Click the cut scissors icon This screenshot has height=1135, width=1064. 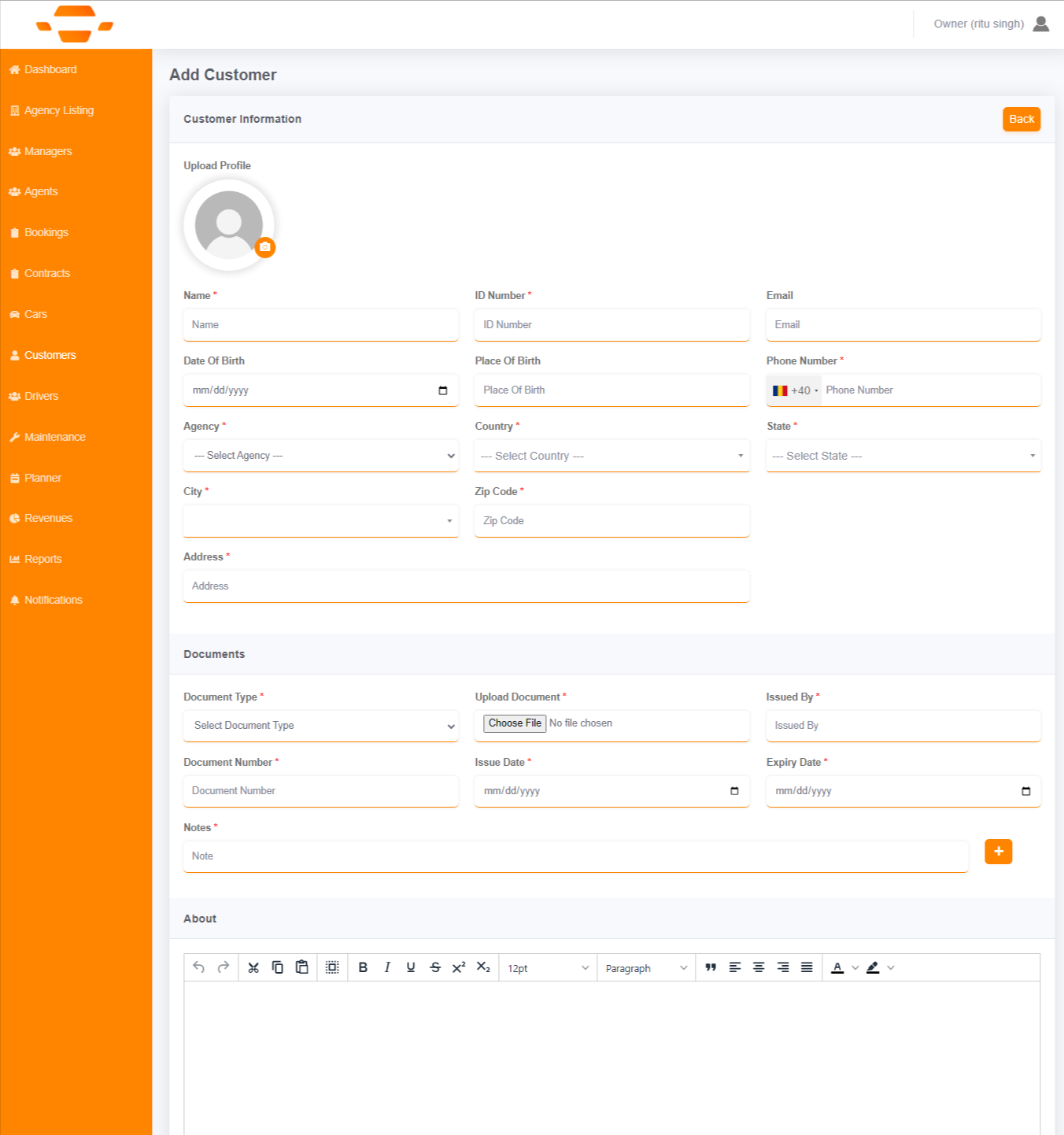[x=253, y=967]
